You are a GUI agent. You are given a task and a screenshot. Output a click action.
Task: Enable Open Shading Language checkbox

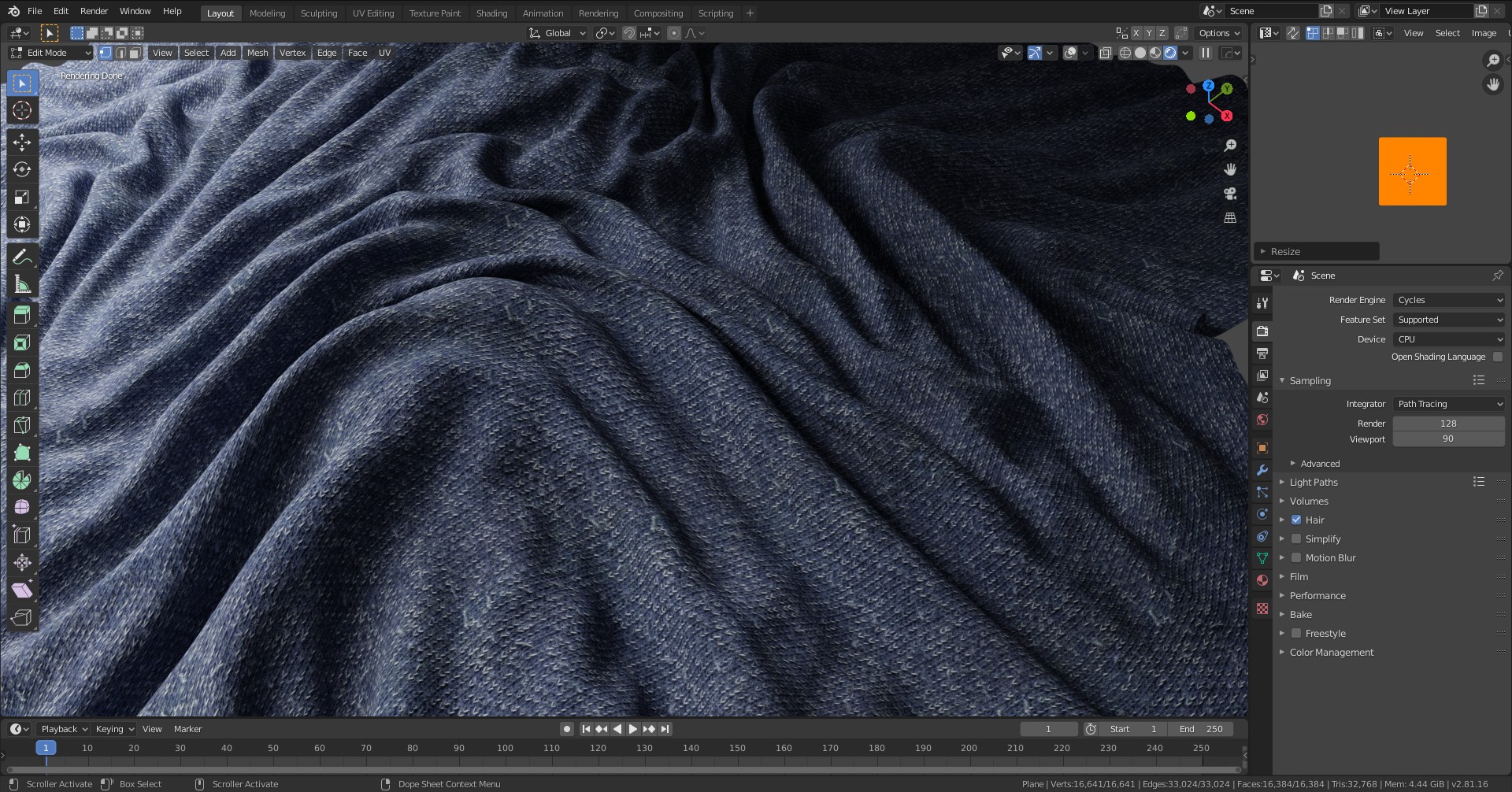click(1498, 357)
